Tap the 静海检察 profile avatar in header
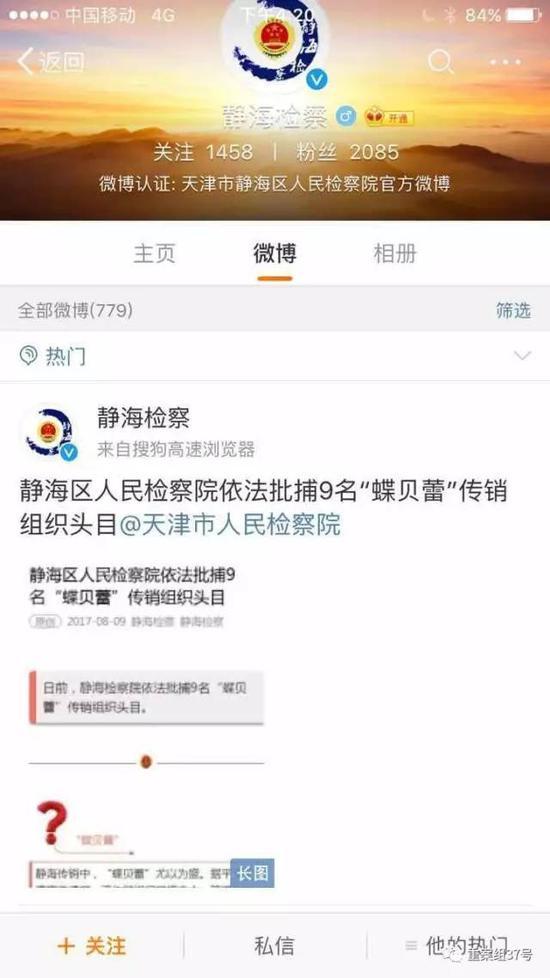The width and height of the screenshot is (550, 978). coord(274,42)
